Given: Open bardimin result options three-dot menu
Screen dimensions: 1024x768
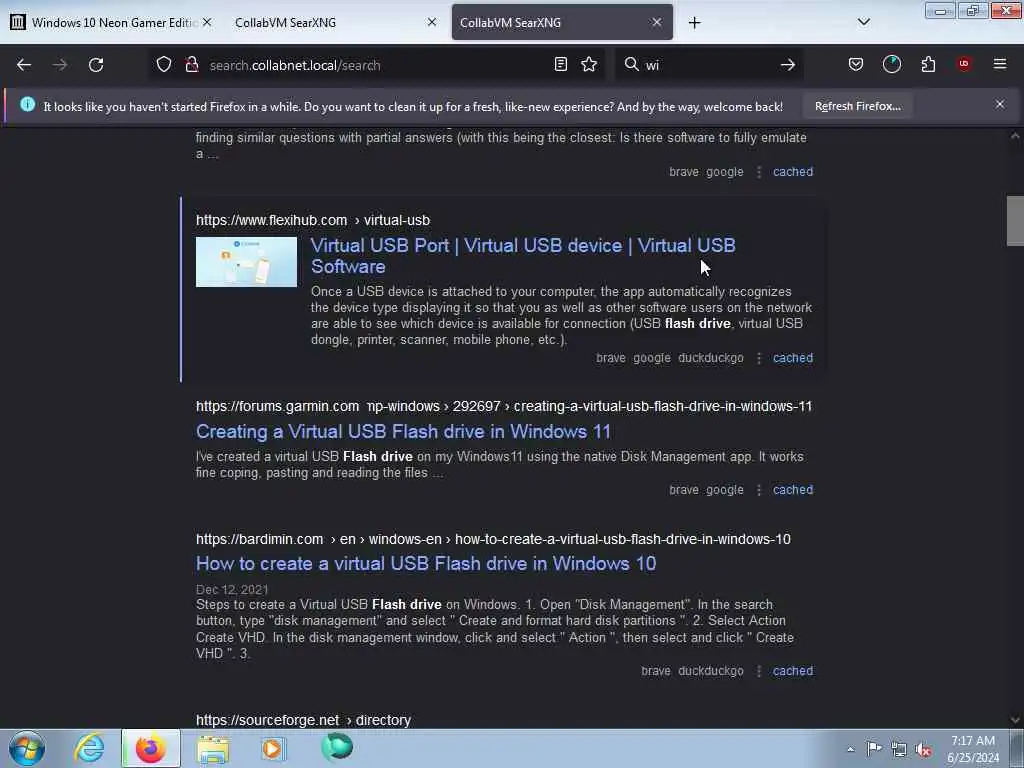Looking at the screenshot, I should 758,671.
